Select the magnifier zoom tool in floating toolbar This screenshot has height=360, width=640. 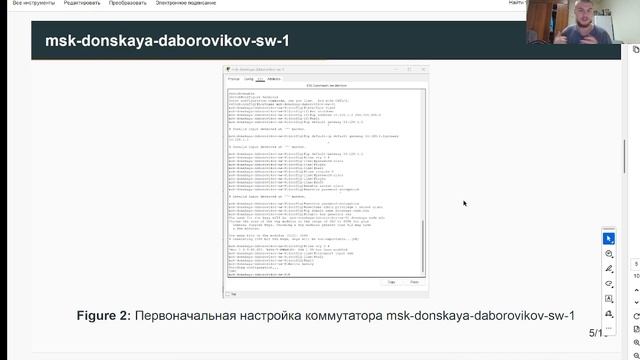609,254
